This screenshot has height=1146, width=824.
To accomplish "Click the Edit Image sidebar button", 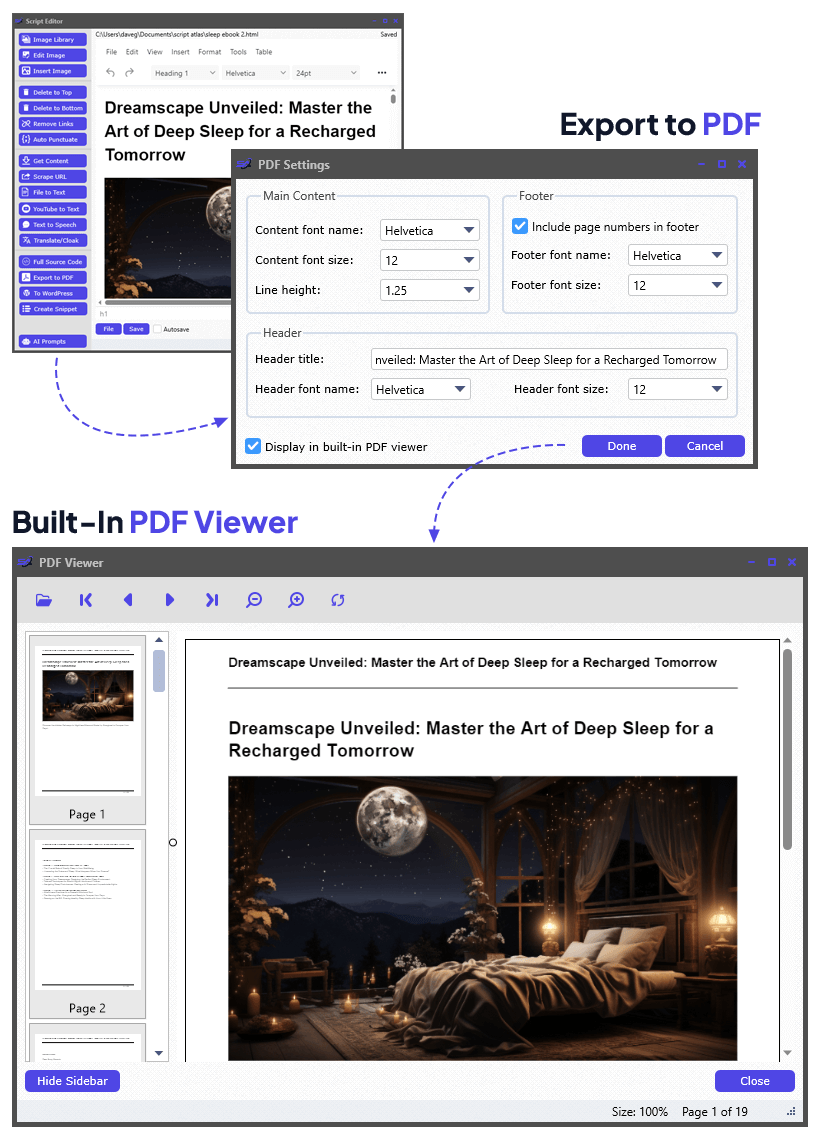I will click(x=53, y=56).
